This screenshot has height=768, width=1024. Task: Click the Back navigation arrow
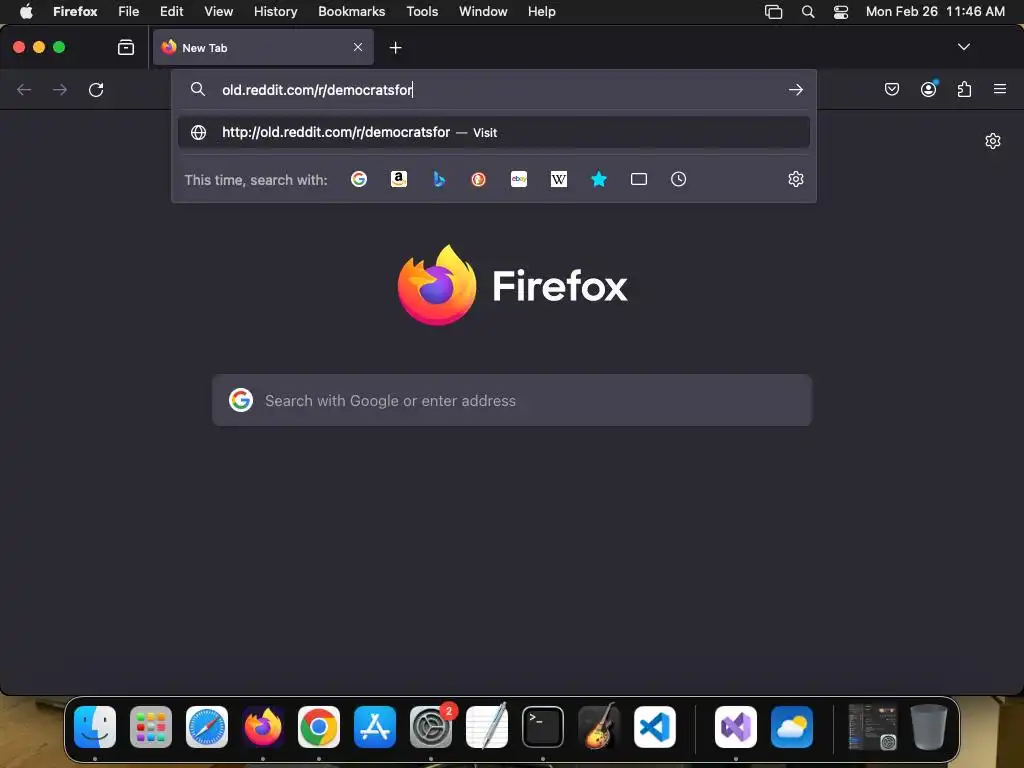[x=24, y=89]
